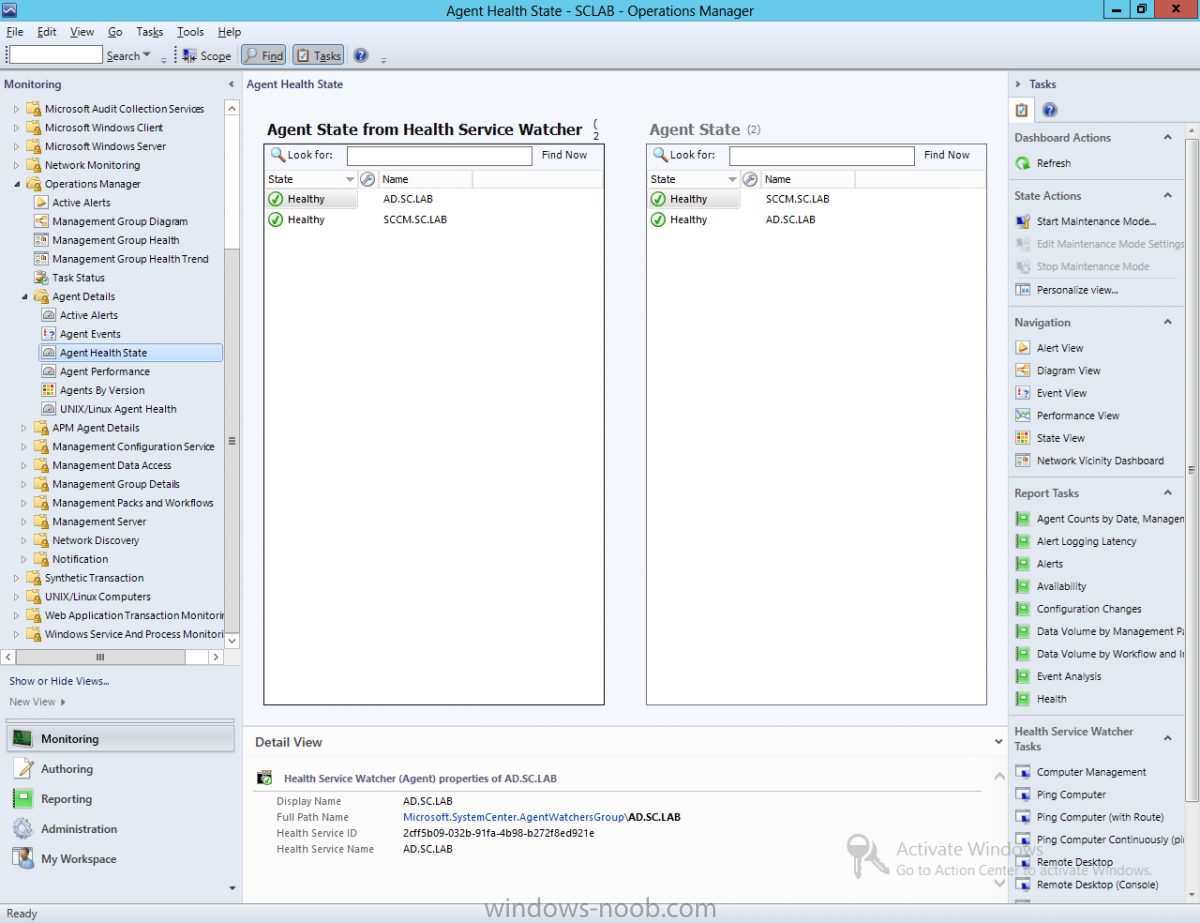The height and width of the screenshot is (923, 1200).
Task: Click the help icon in the toolbar
Action: pyautogui.click(x=361, y=56)
